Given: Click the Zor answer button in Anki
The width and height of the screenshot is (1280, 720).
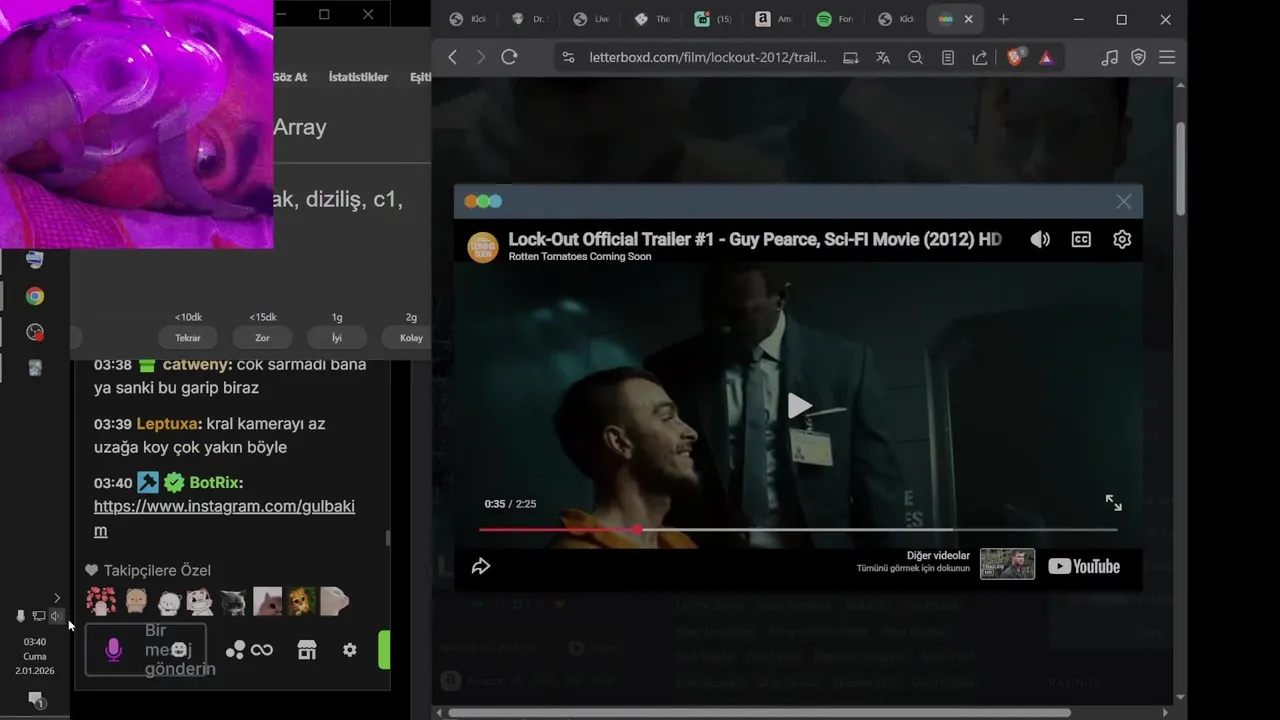Looking at the screenshot, I should pos(262,338).
